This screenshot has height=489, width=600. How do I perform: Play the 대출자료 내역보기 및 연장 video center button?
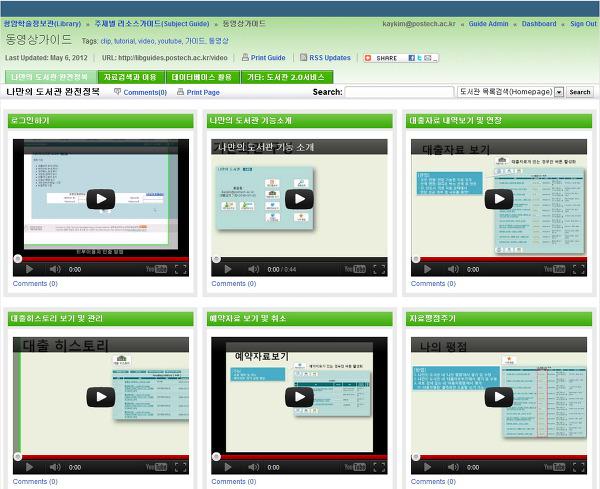click(x=499, y=199)
